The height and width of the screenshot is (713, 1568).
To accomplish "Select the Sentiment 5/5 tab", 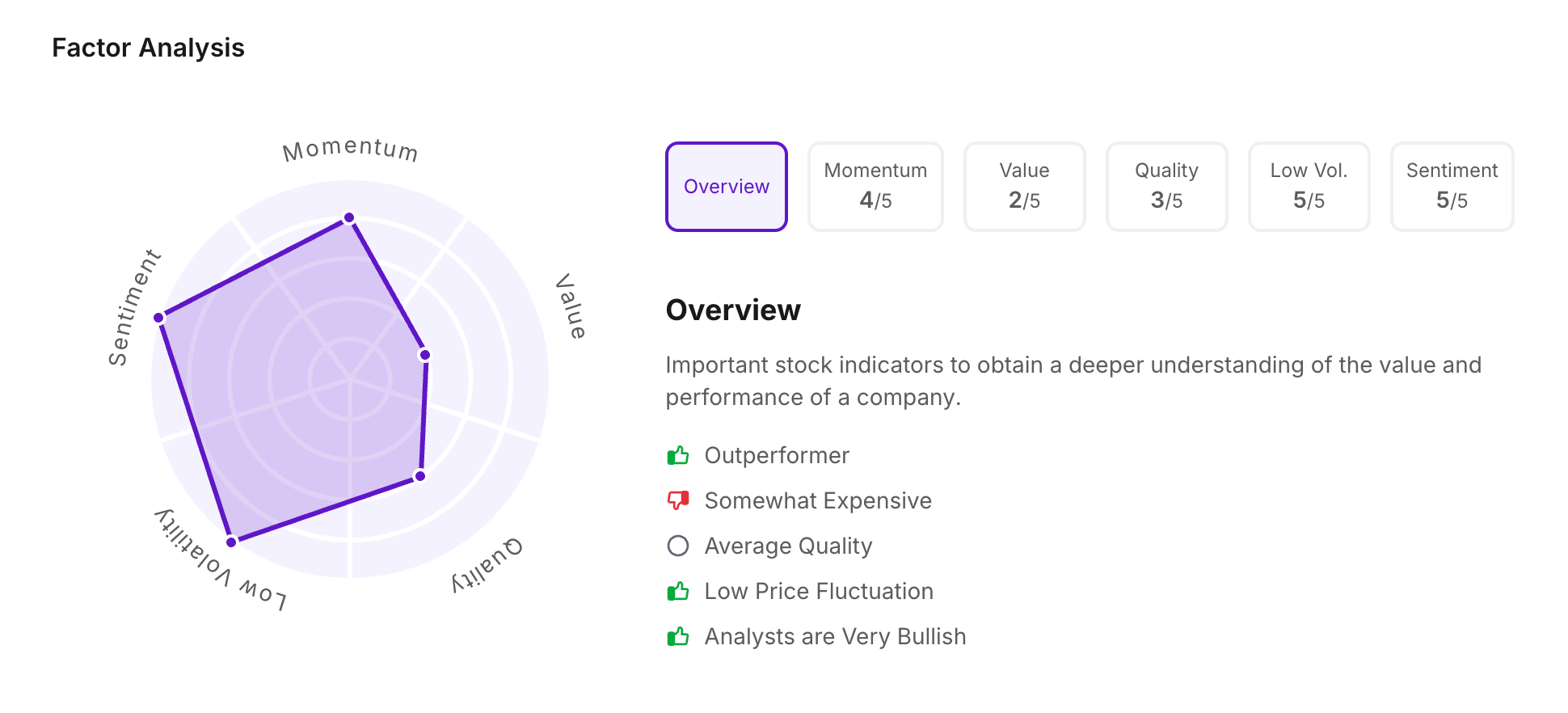I will coord(1452,187).
